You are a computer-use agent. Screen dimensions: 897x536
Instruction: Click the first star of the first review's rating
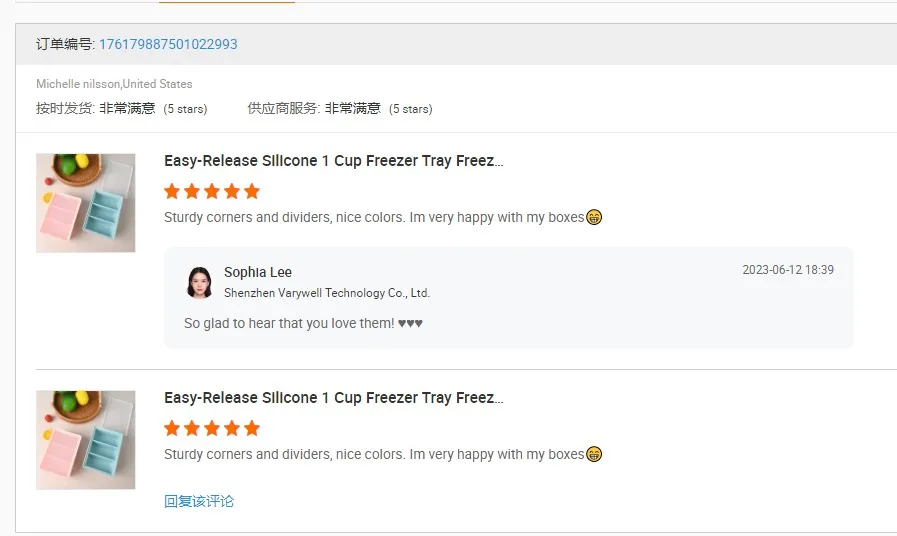pyautogui.click(x=172, y=191)
